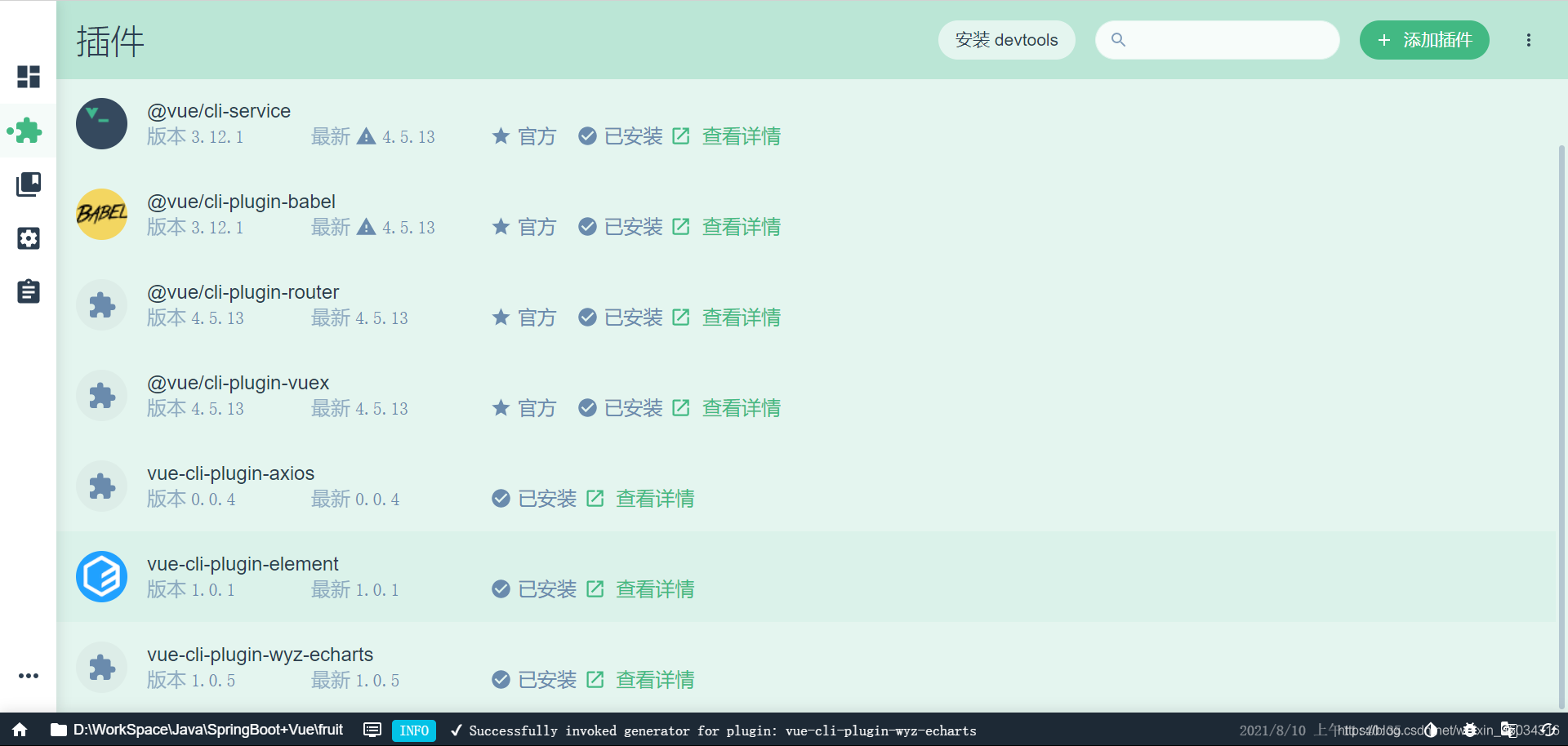Open 查看详情 for @vue/cli-plugin-vuex
This screenshot has width=1568, height=746.
(726, 408)
